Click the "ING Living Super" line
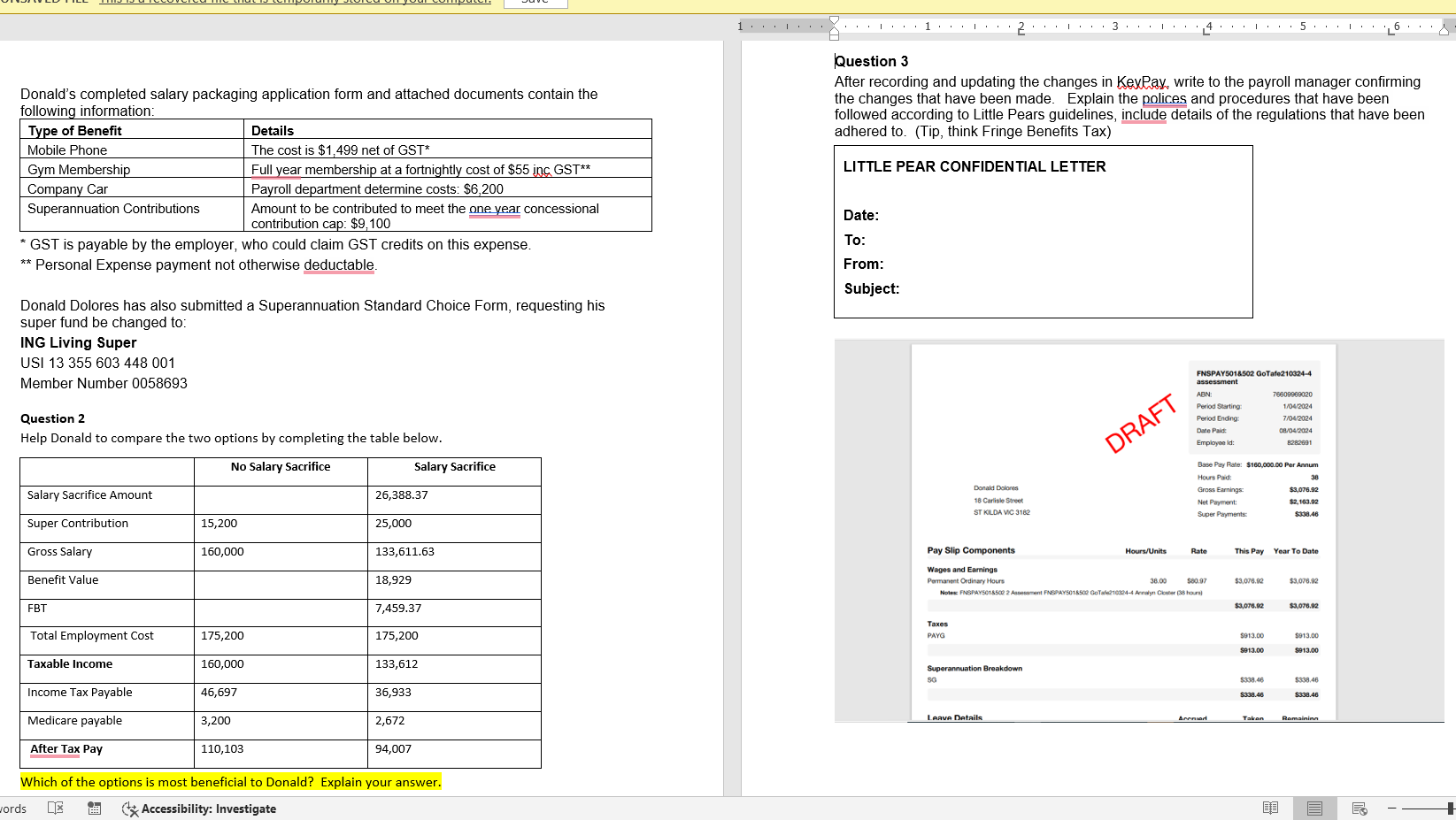 pos(79,342)
